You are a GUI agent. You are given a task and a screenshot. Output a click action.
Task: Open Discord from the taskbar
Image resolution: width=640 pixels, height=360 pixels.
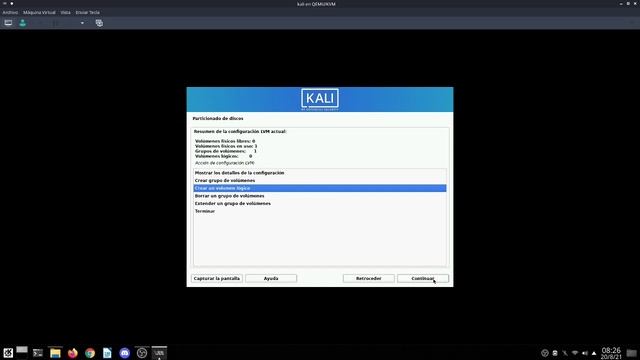pos(124,353)
